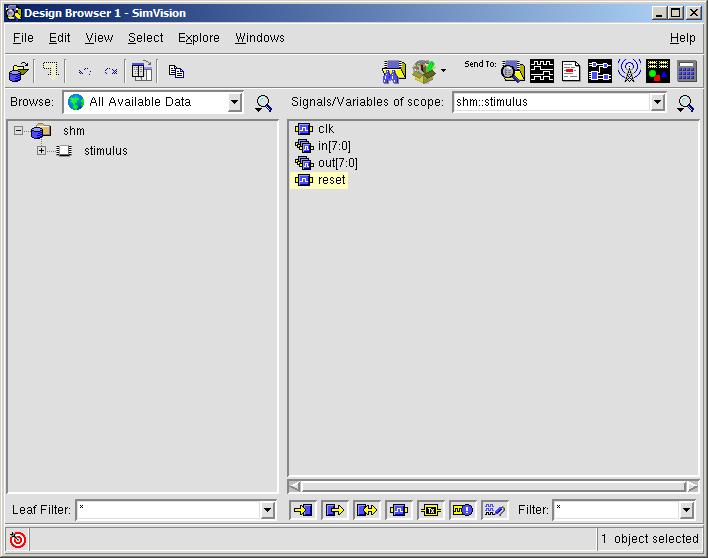
Task: Click into the signal Filter input field
Action: click(617, 510)
